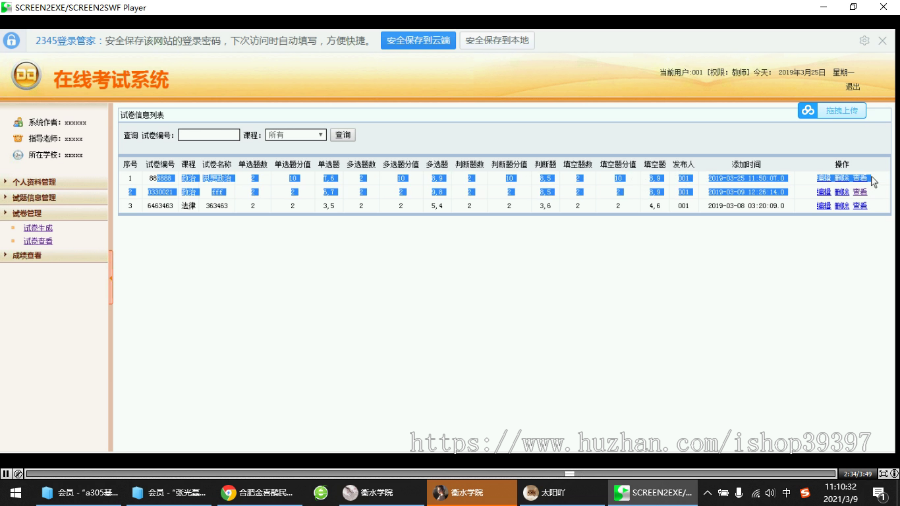Click 删除 link in row 2

841,192
